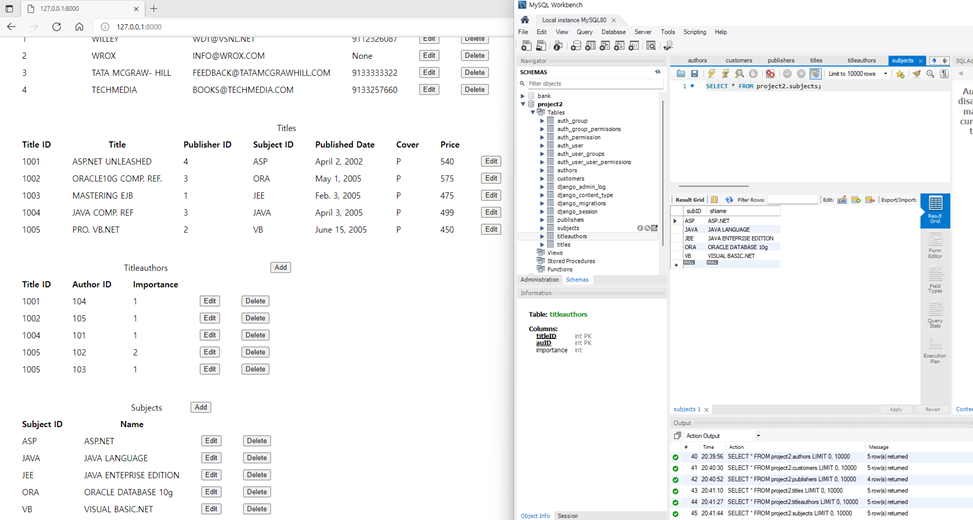Image resolution: width=973 pixels, height=520 pixels.
Task: Click Add button next to Titleauthors heading
Action: (280, 267)
